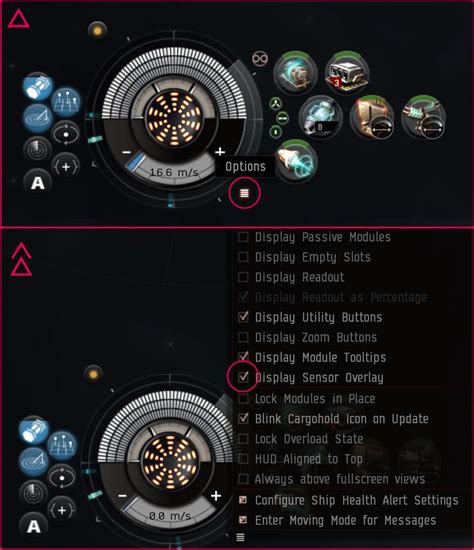
Task: Click the tactical overlay grid icon, upper HUD
Action: coord(66,102)
